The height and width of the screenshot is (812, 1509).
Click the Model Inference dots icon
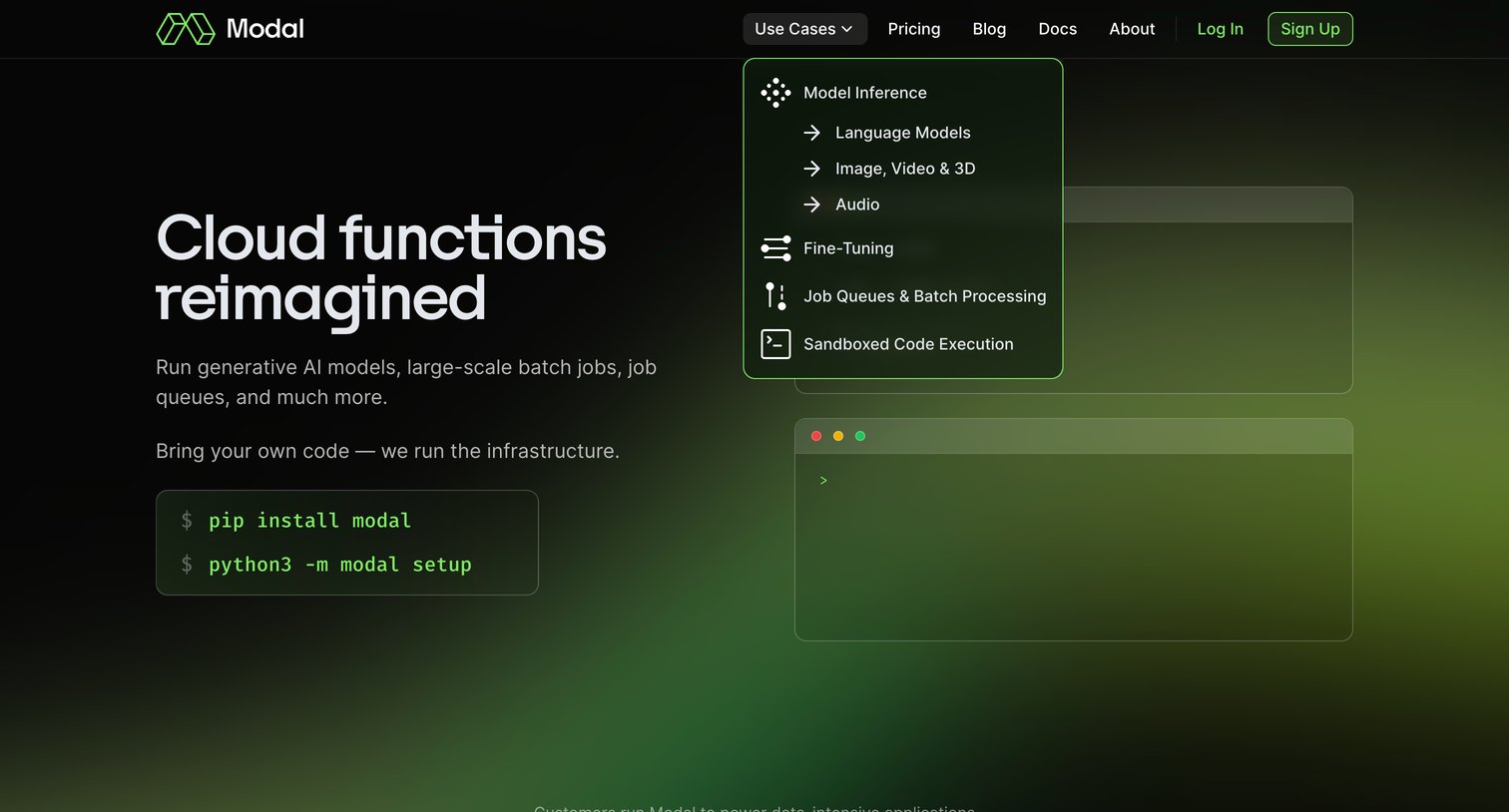[x=775, y=93]
